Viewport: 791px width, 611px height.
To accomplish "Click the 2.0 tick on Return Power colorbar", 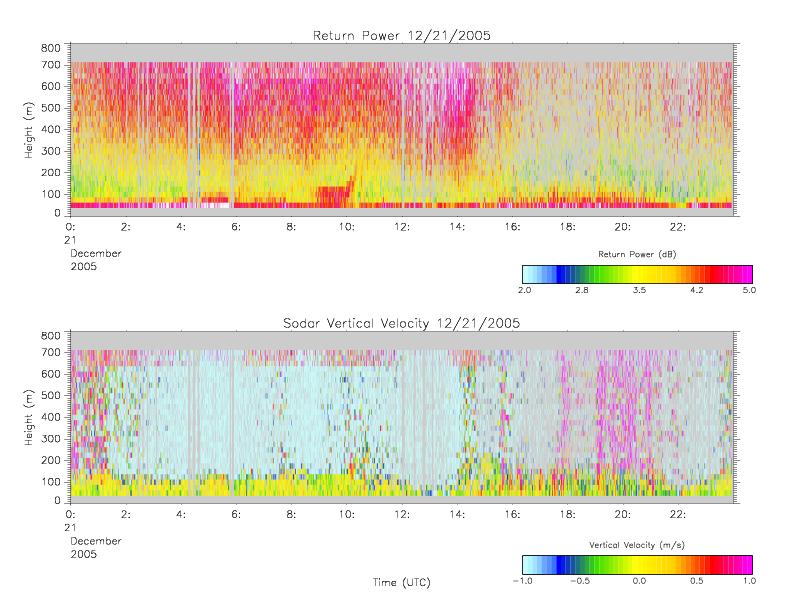I will pyautogui.click(x=524, y=290).
